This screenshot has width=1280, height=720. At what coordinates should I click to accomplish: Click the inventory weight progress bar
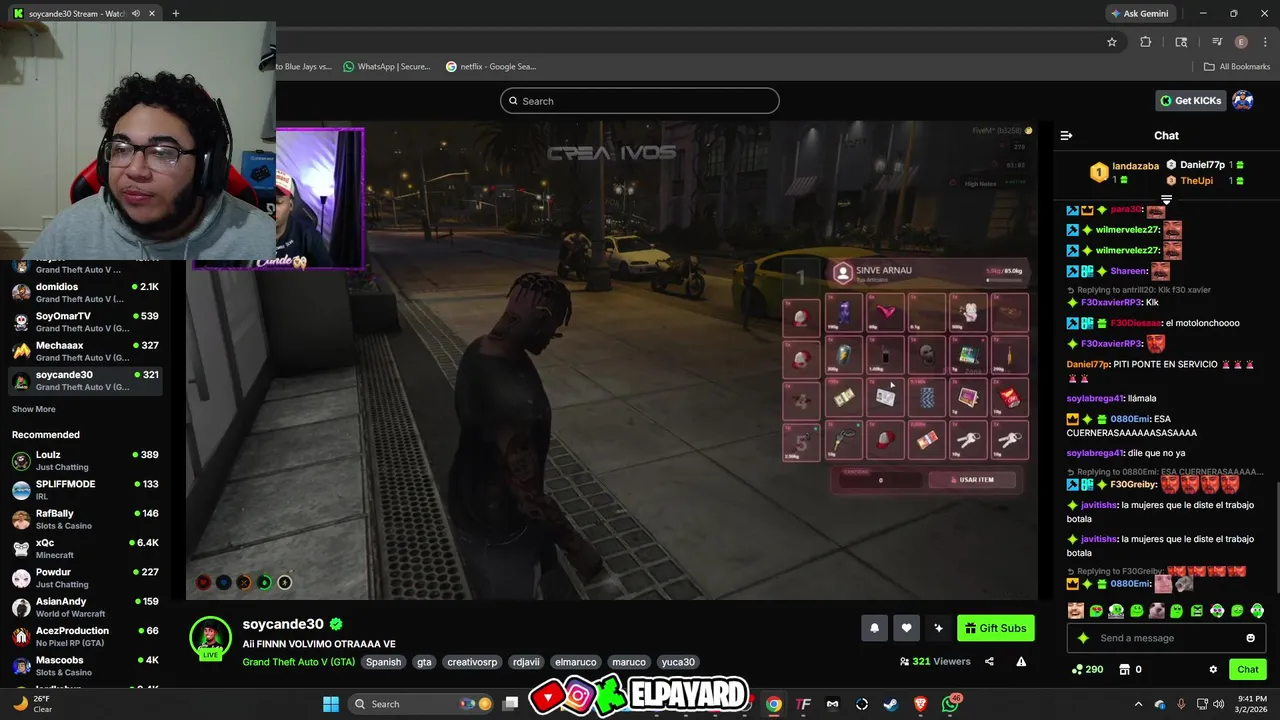point(1005,280)
